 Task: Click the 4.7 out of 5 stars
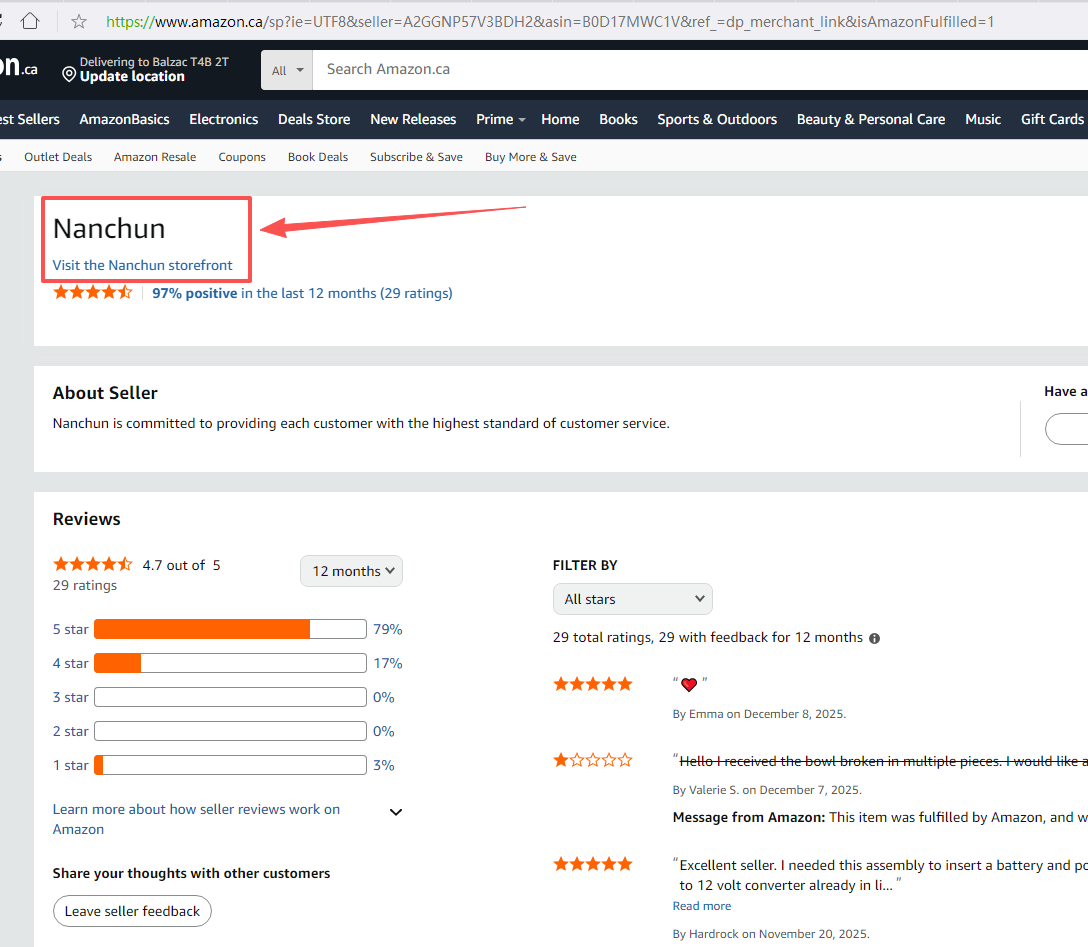click(92, 564)
